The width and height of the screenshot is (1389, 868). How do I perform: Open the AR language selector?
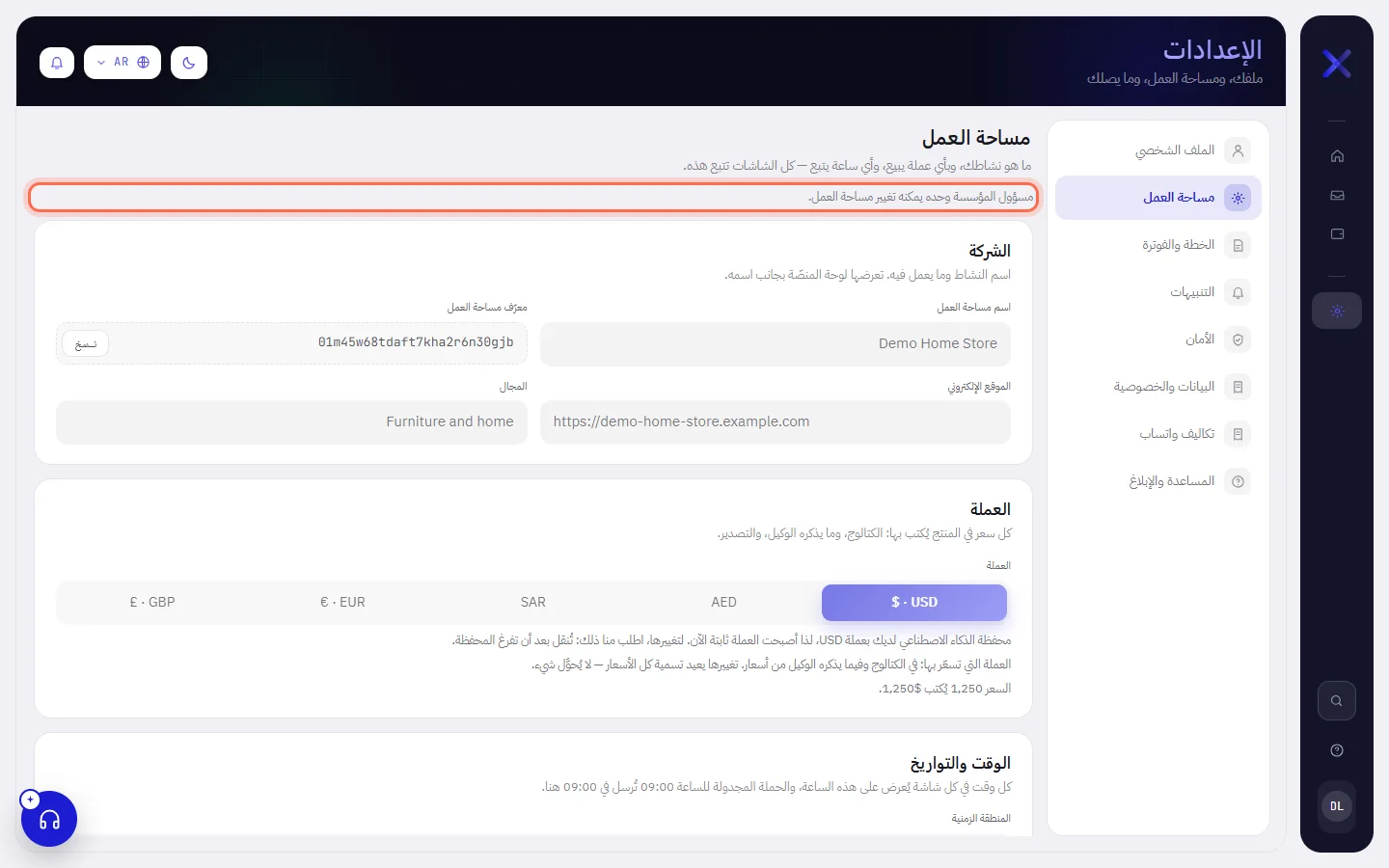123,63
